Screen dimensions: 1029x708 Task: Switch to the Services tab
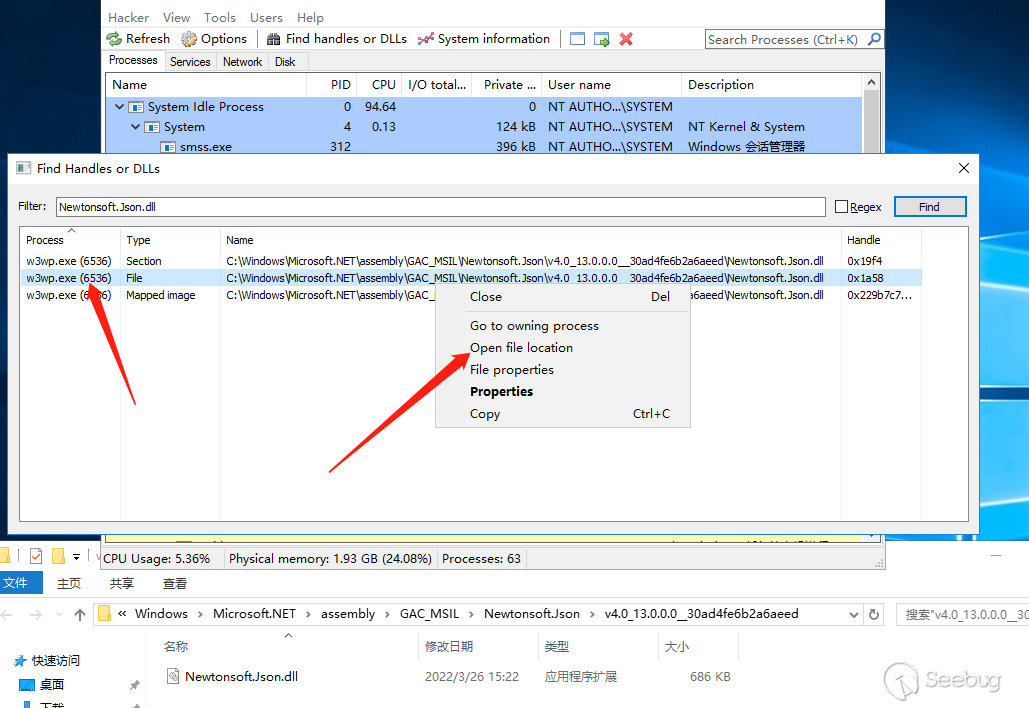click(190, 62)
